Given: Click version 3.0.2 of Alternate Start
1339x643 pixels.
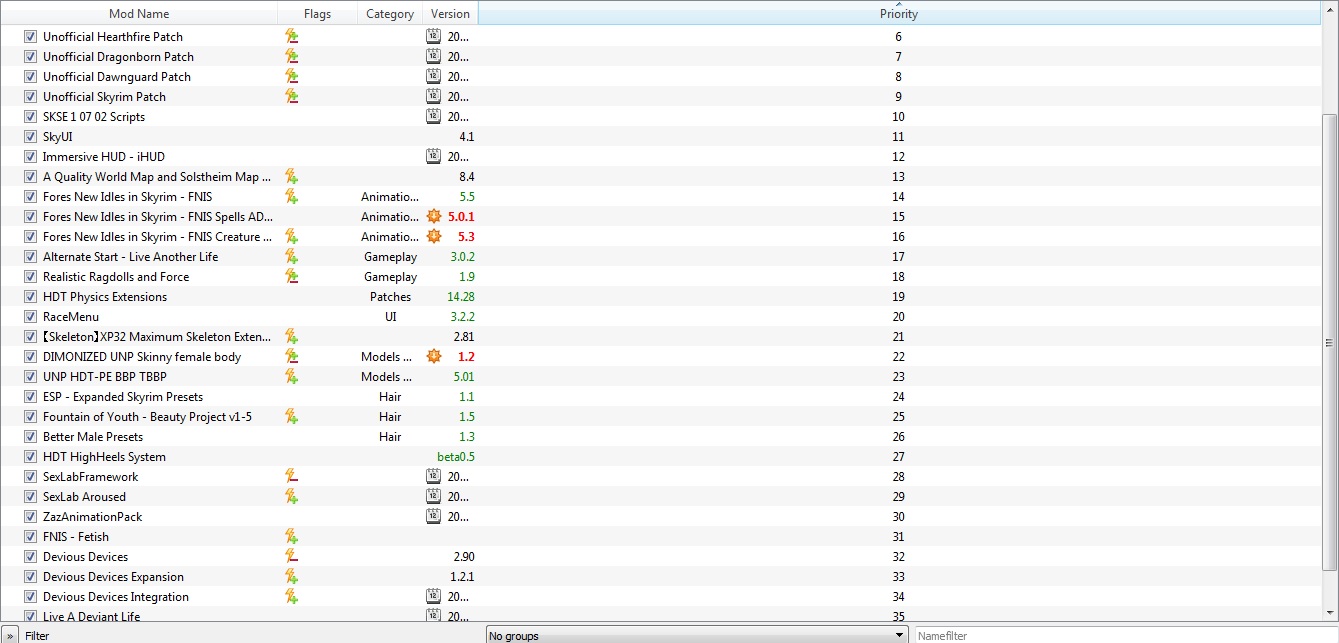Looking at the screenshot, I should tap(462, 256).
